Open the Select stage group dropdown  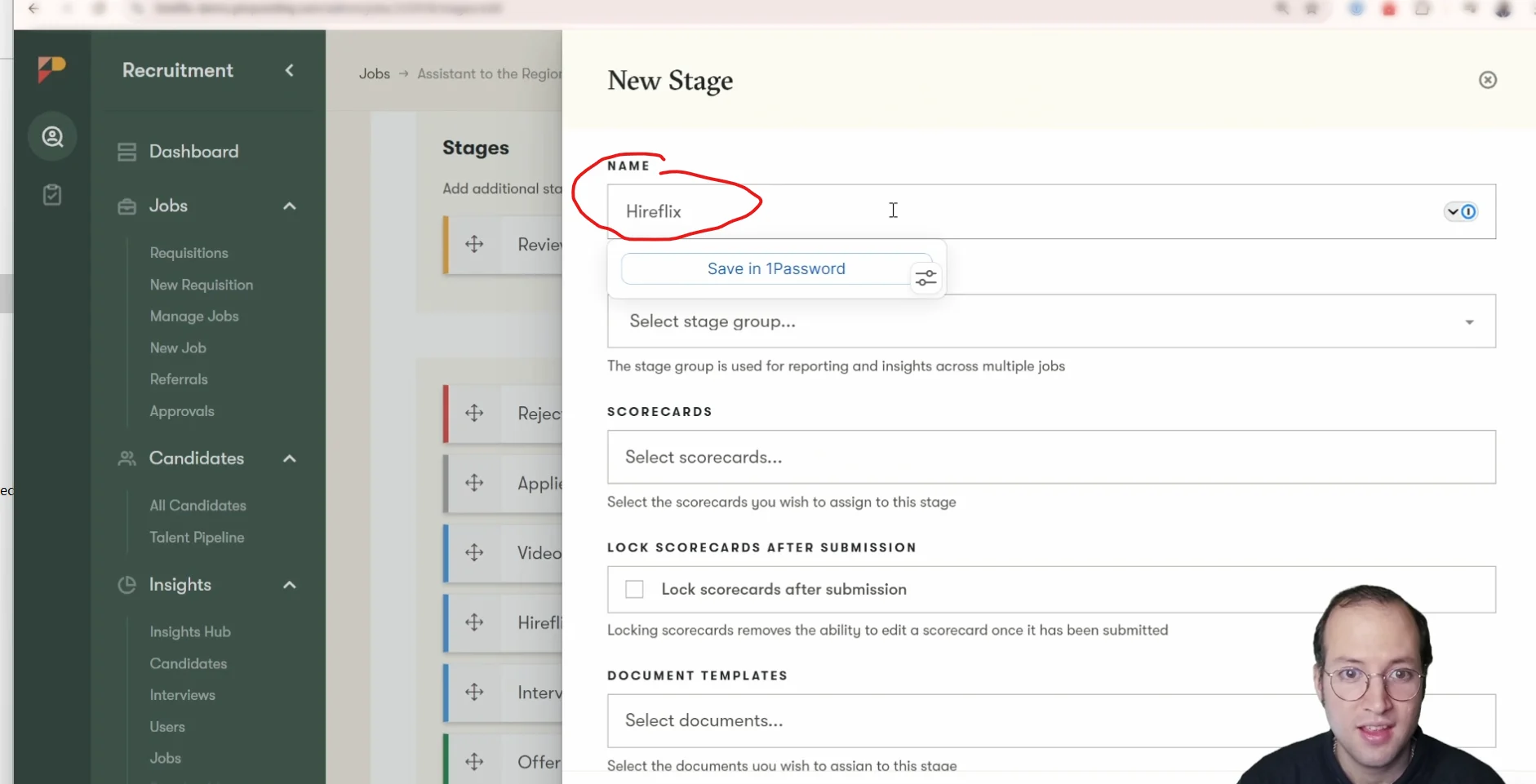(x=1051, y=321)
